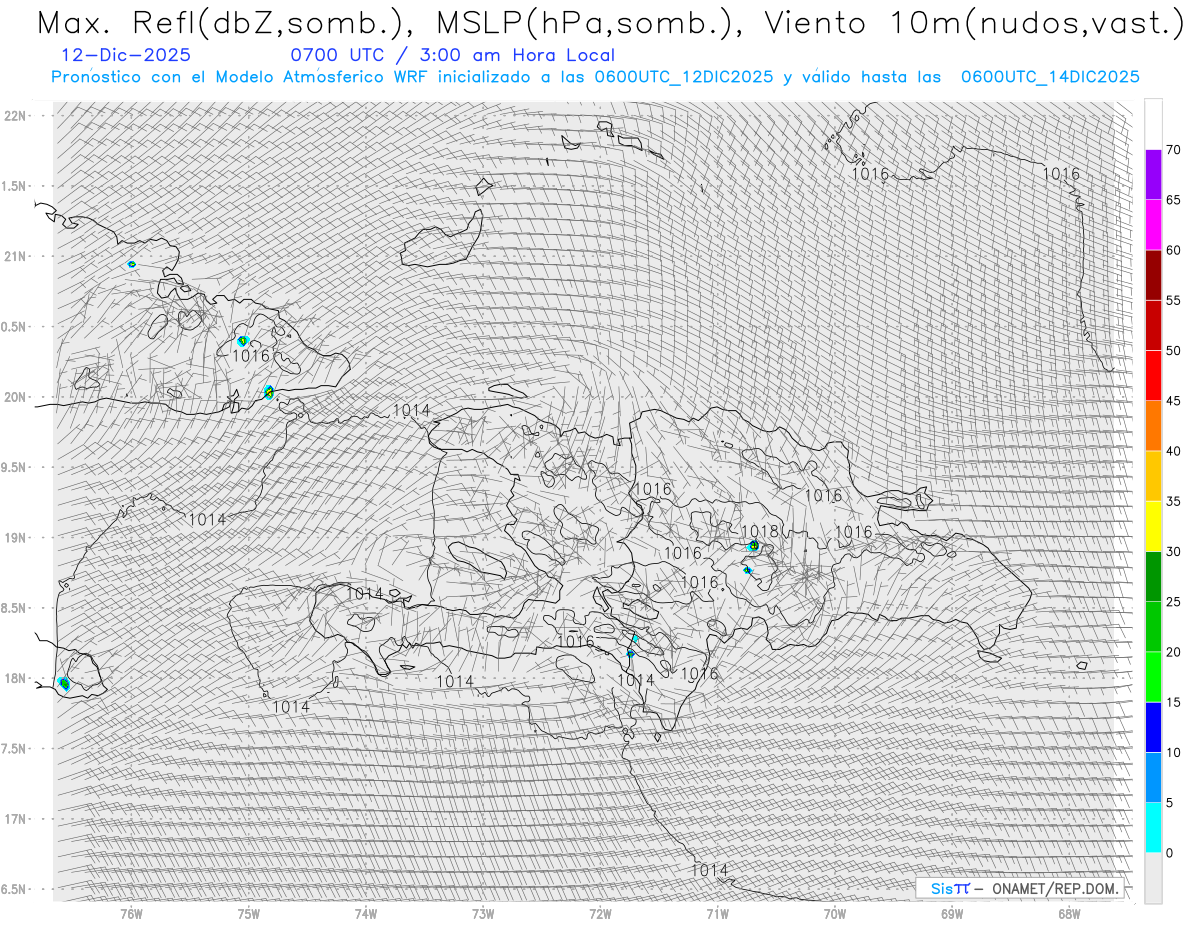This screenshot has height=927, width=1200.
Task: Click the reflectivity echo over Jamaica near 18N
Action: pyautogui.click(x=64, y=683)
